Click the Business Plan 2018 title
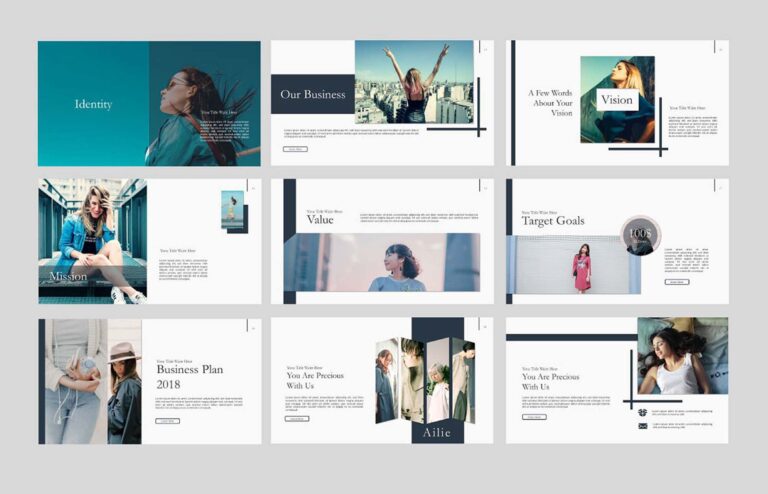Screen dimensions: 768x494 coord(189,376)
